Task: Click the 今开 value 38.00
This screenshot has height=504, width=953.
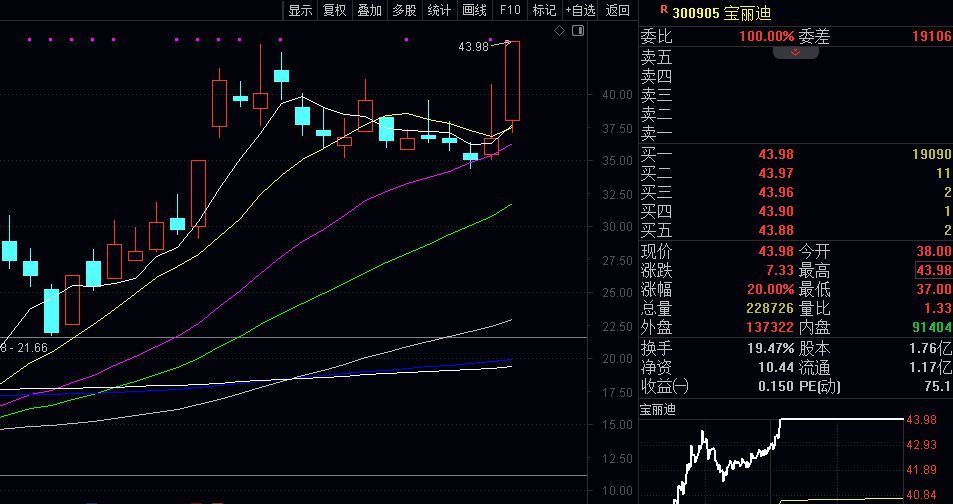Action: pos(934,251)
